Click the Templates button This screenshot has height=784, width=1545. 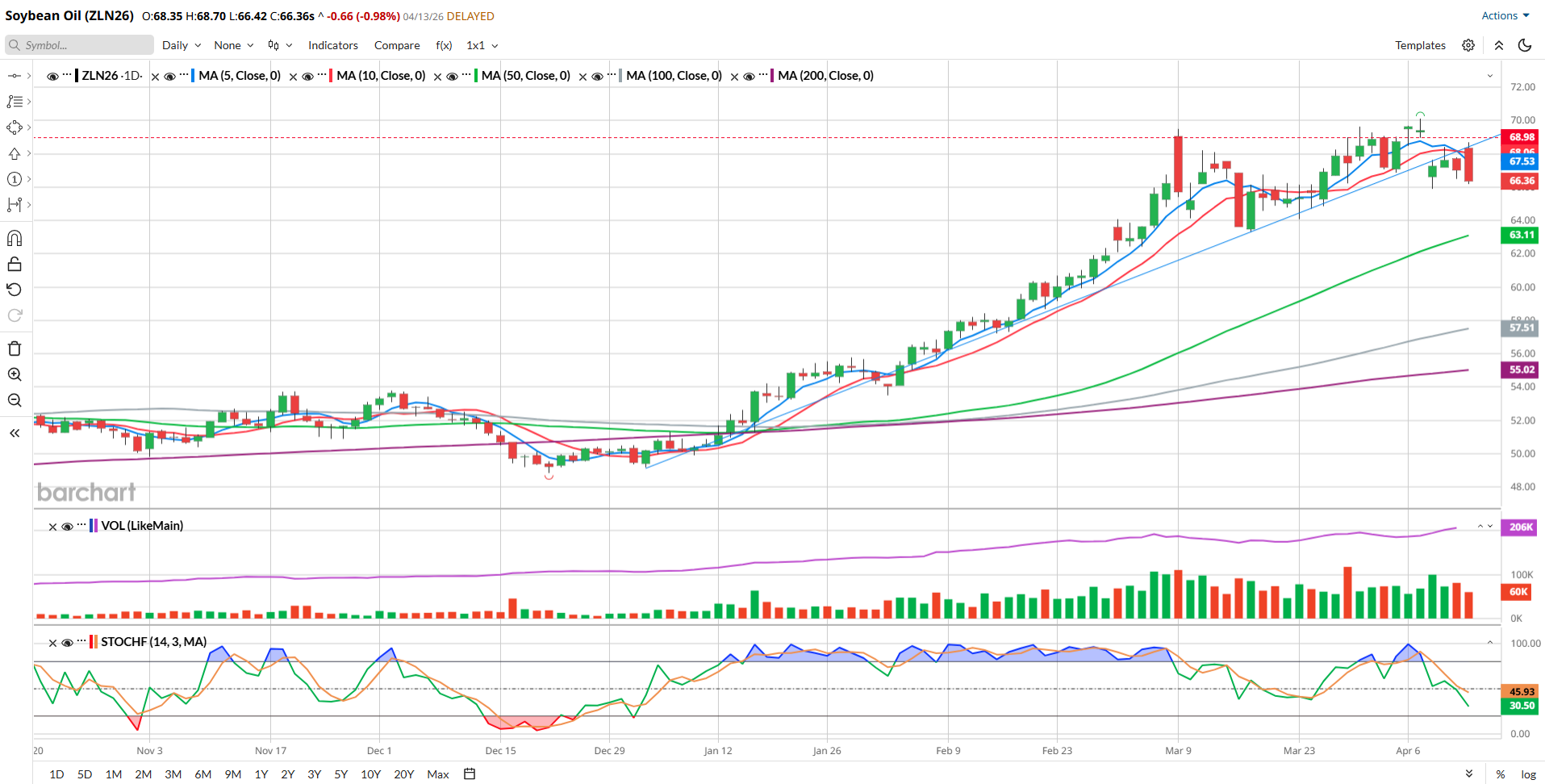tap(1420, 45)
